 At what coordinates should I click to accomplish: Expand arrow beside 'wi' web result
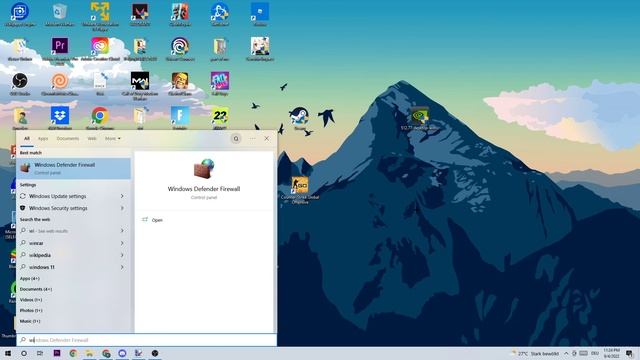pos(122,231)
